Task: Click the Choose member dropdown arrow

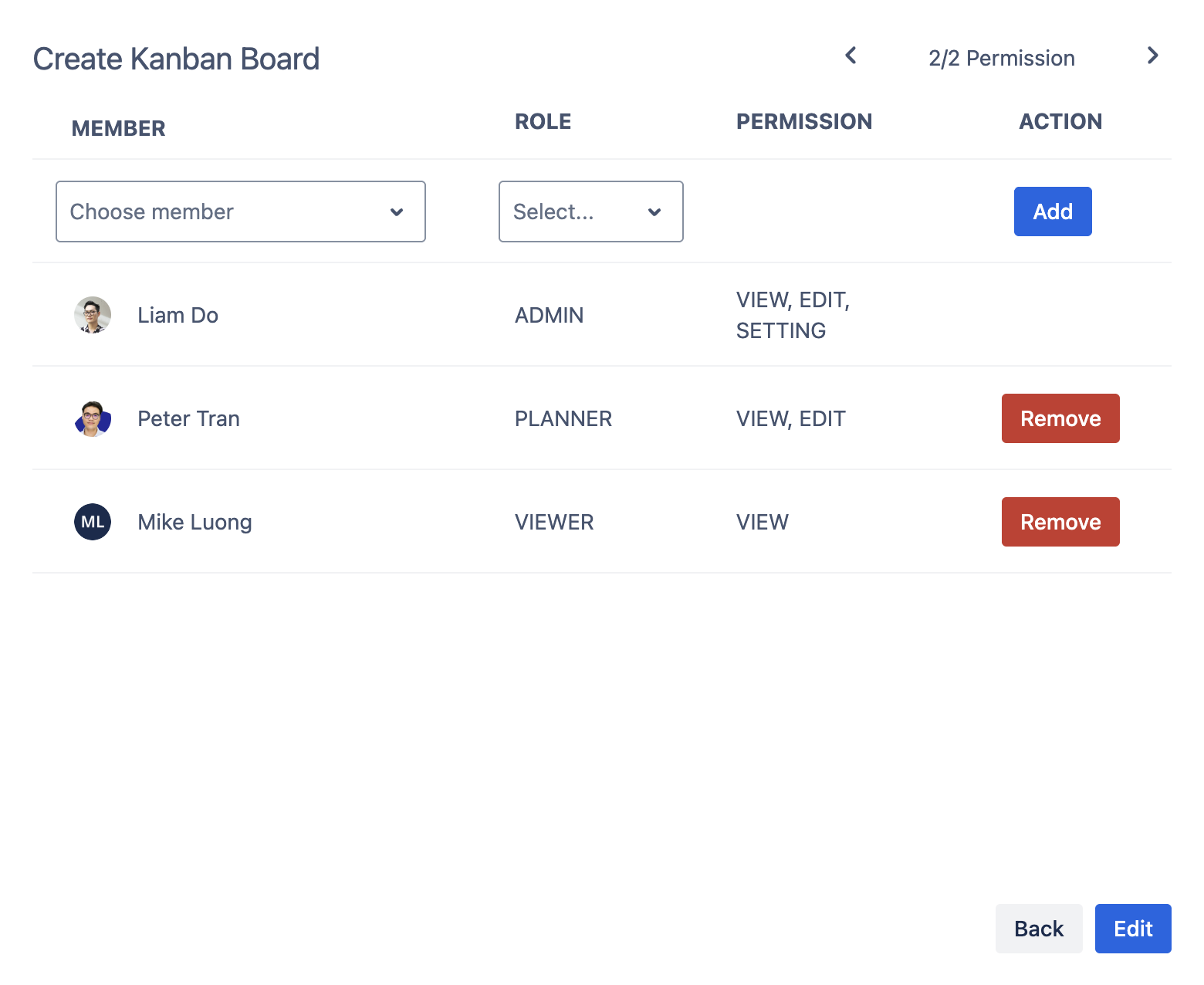Action: pos(397,212)
